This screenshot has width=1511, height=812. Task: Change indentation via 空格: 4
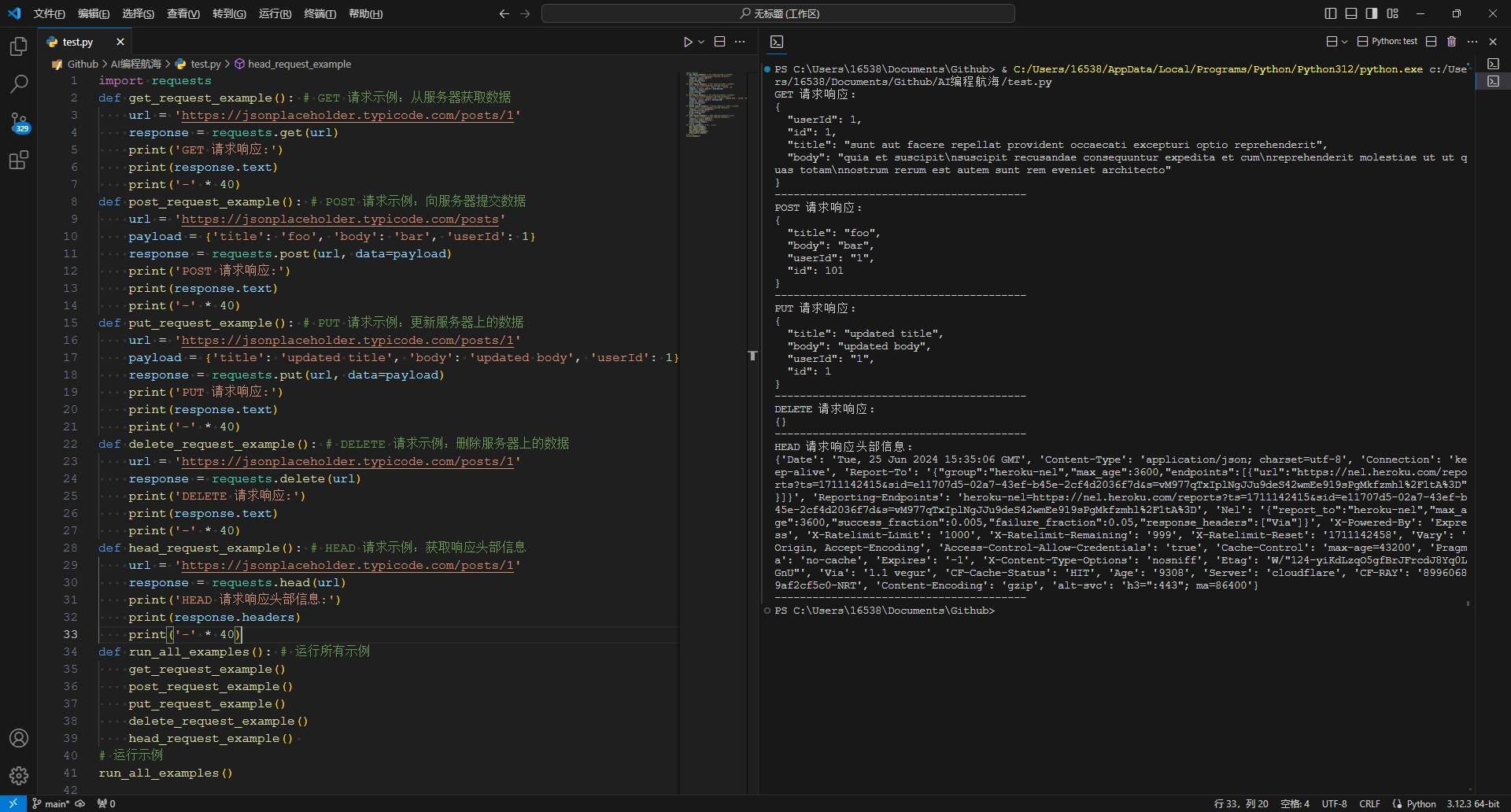click(x=1295, y=803)
